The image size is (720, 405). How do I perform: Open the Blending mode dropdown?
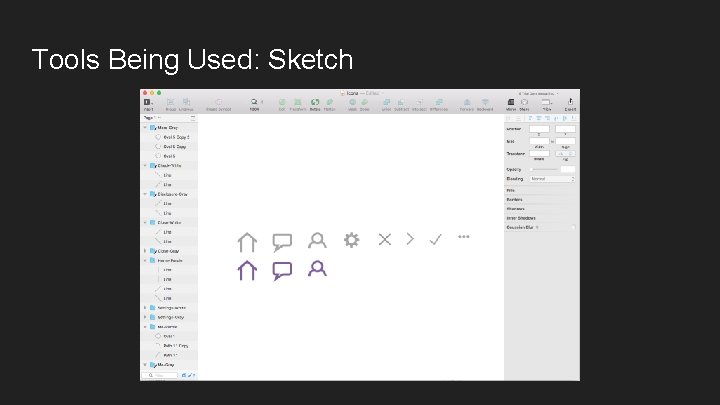[x=552, y=179]
